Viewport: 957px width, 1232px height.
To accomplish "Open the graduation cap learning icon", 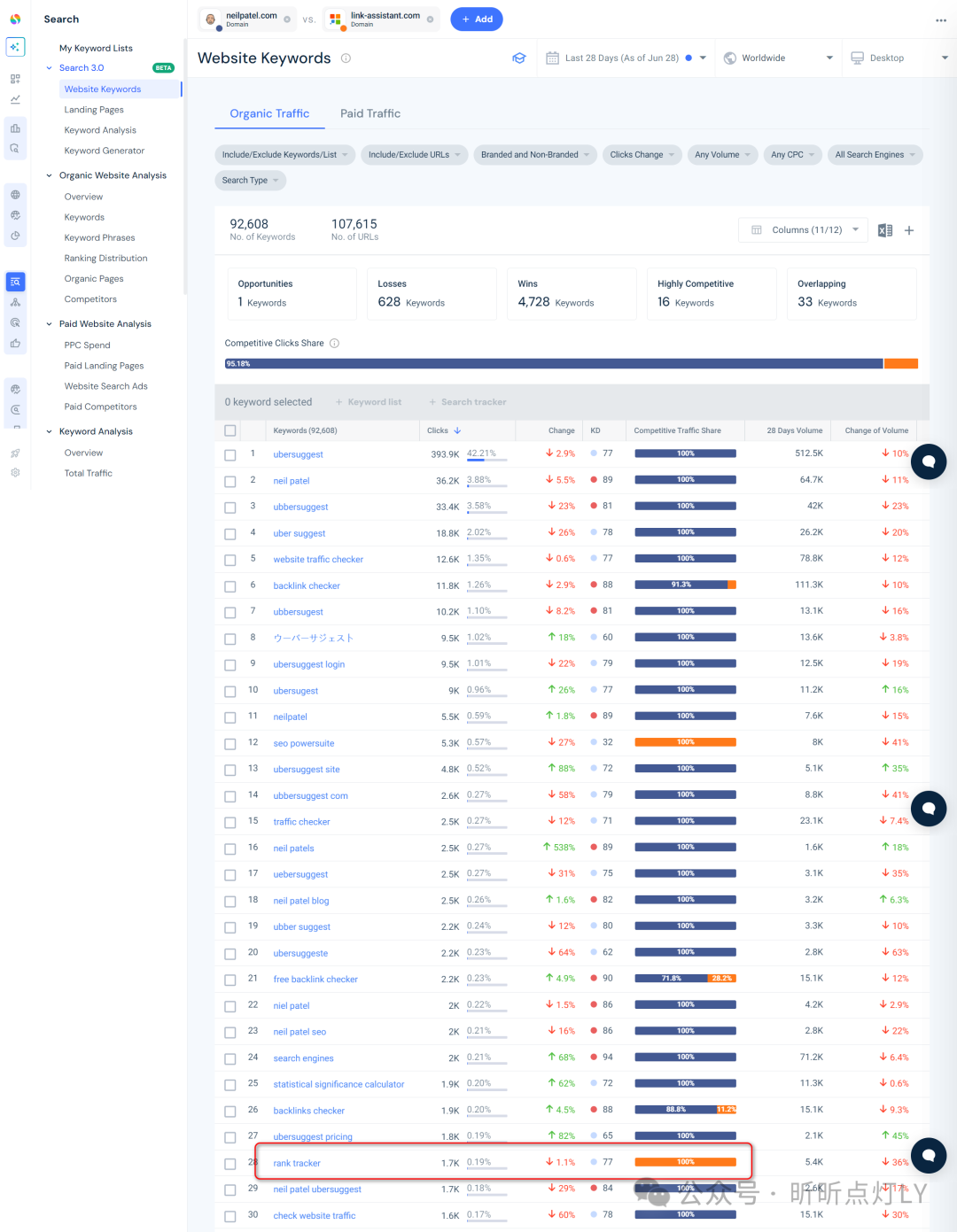I will tap(519, 58).
